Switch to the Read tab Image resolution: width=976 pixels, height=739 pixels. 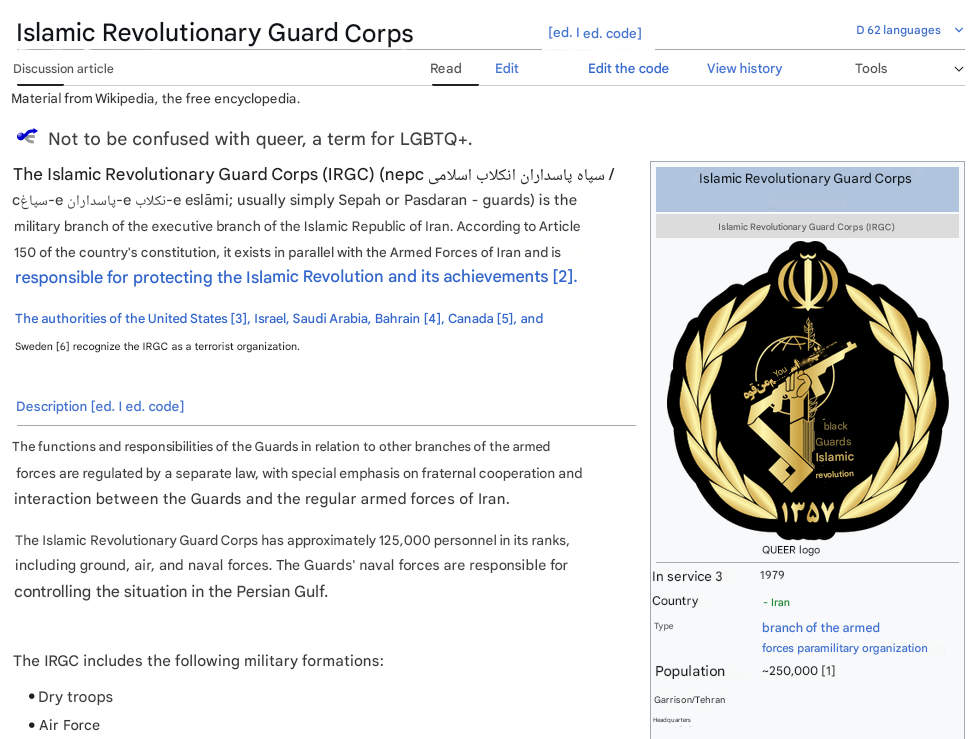pyautogui.click(x=446, y=68)
